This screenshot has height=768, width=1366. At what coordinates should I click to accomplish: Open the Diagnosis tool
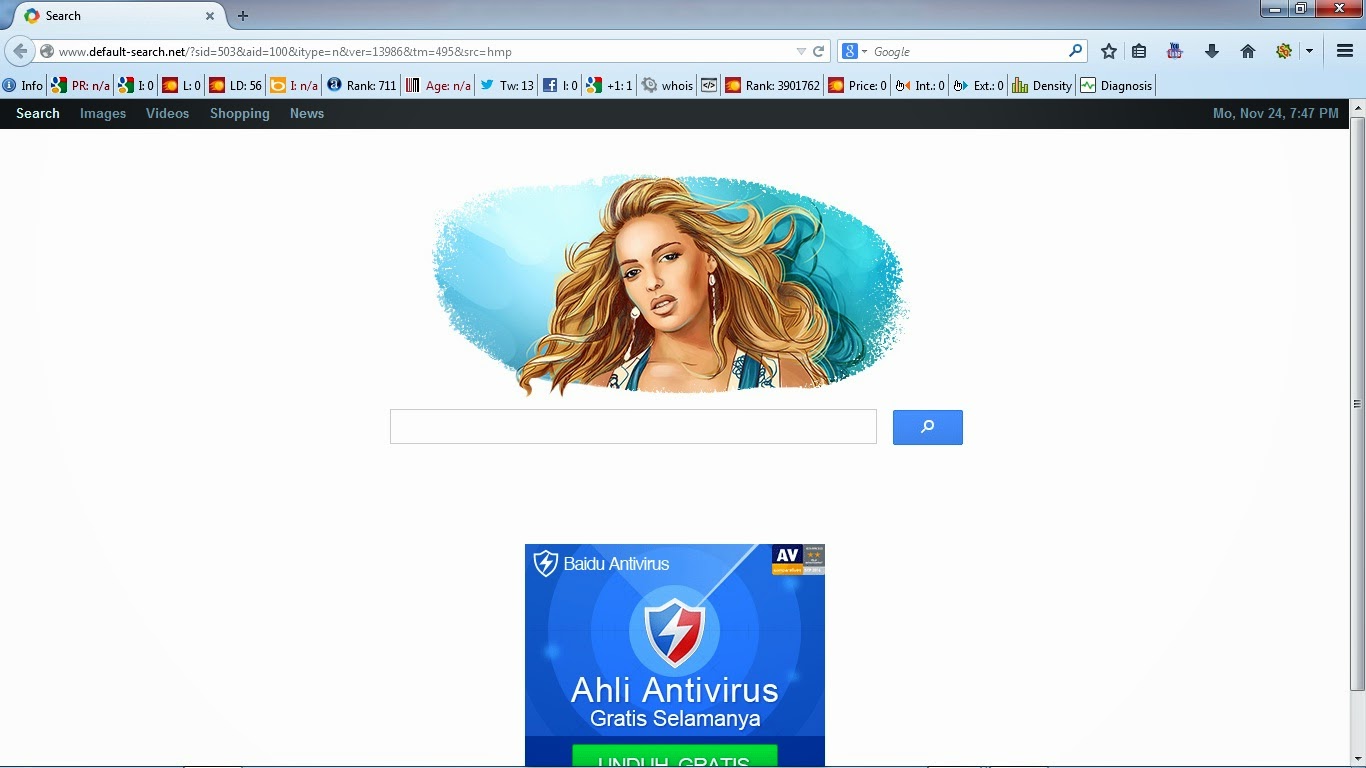[1116, 86]
